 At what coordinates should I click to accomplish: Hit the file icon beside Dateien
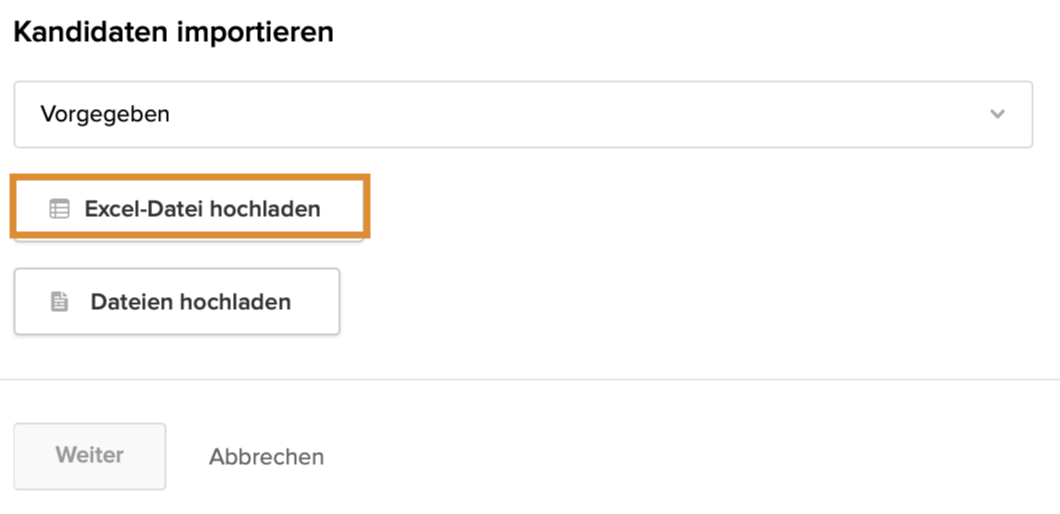[x=60, y=301]
